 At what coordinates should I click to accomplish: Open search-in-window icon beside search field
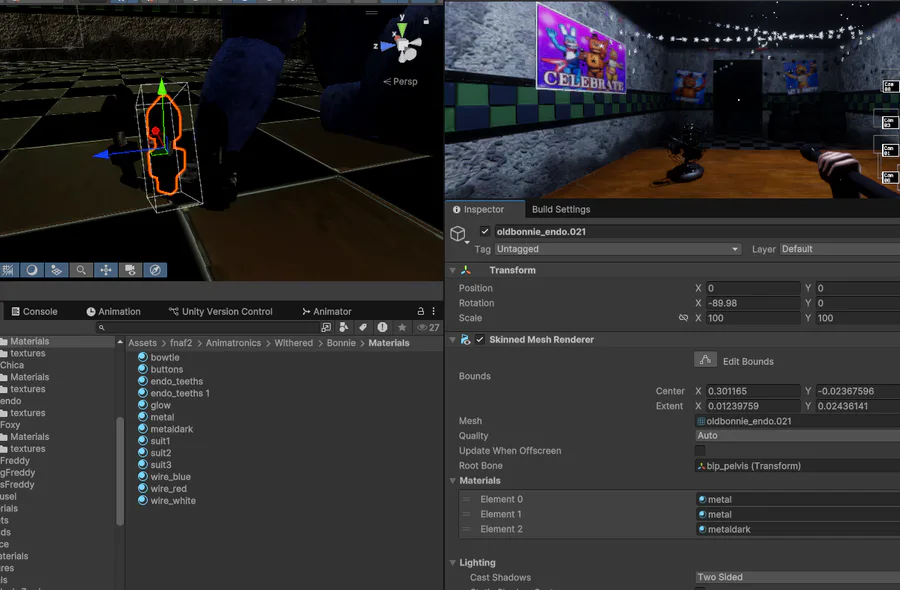326,327
